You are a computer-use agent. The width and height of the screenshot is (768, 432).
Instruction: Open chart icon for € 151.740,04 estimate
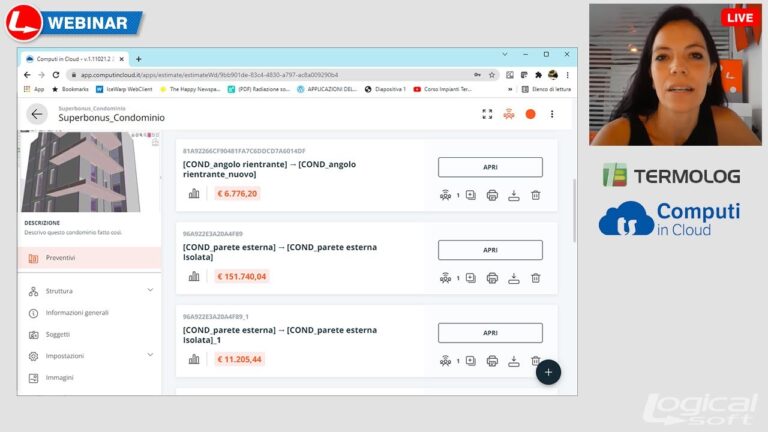tap(194, 276)
